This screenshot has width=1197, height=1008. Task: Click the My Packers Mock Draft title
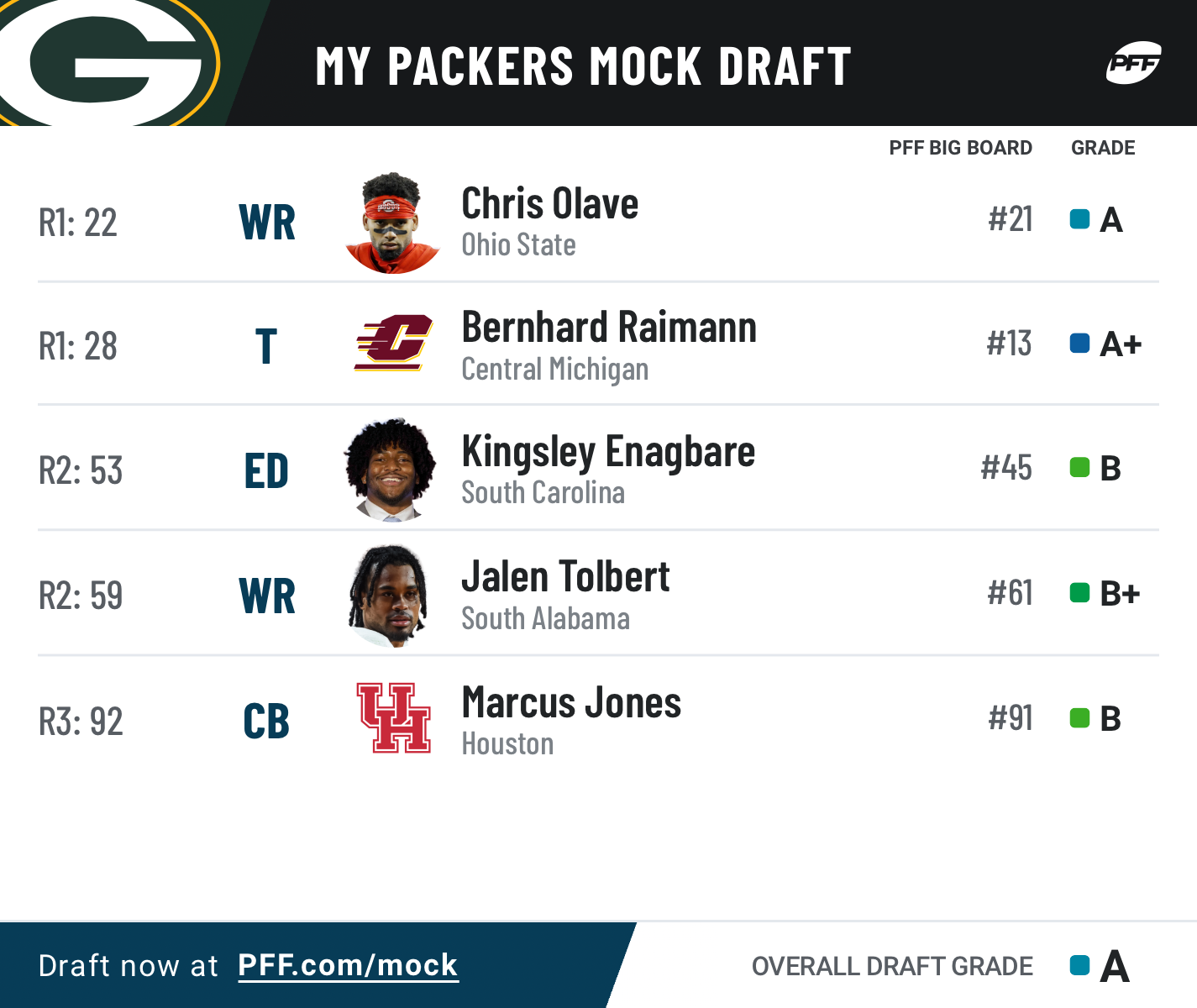(x=583, y=66)
